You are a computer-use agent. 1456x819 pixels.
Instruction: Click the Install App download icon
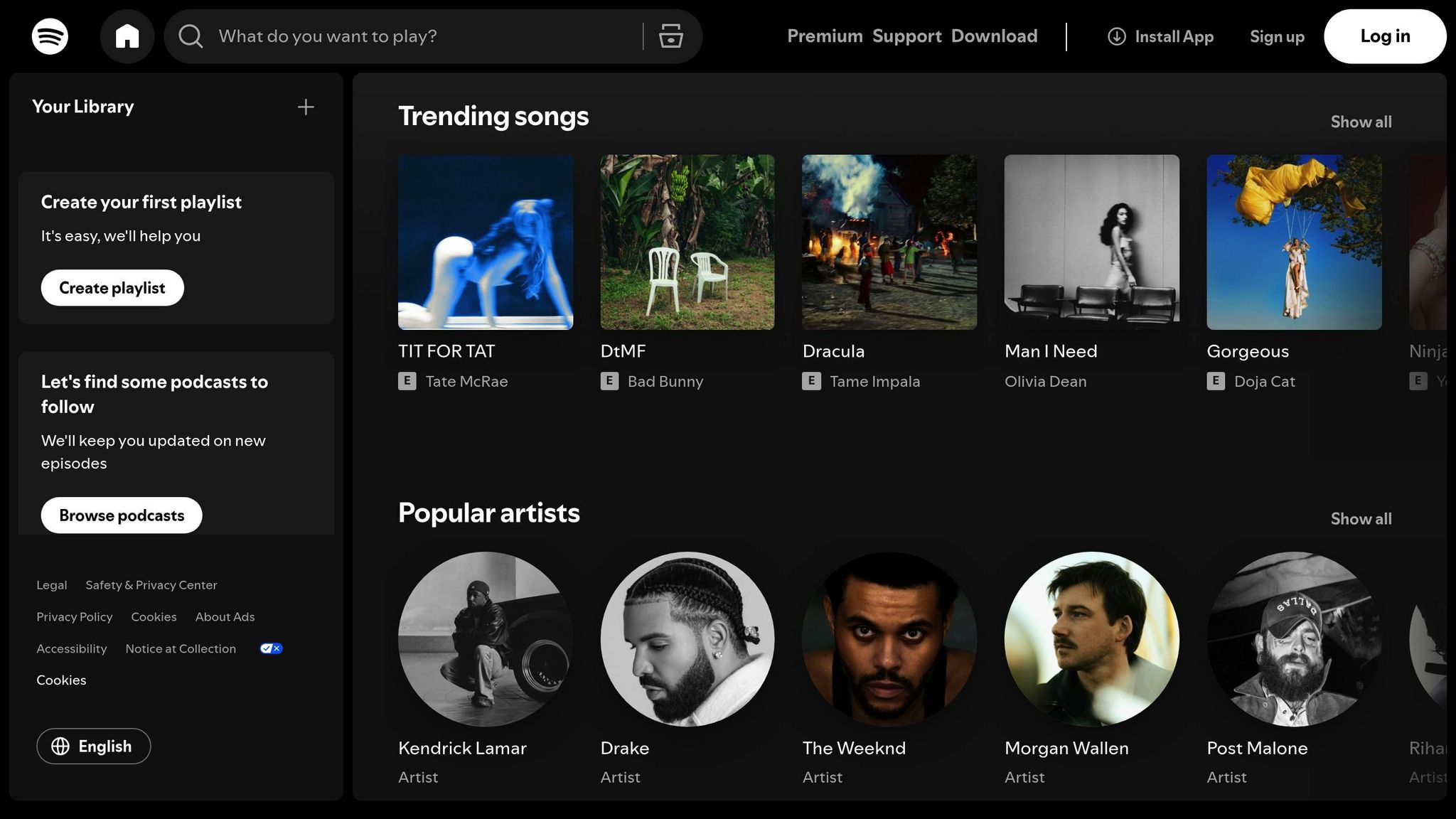point(1117,36)
